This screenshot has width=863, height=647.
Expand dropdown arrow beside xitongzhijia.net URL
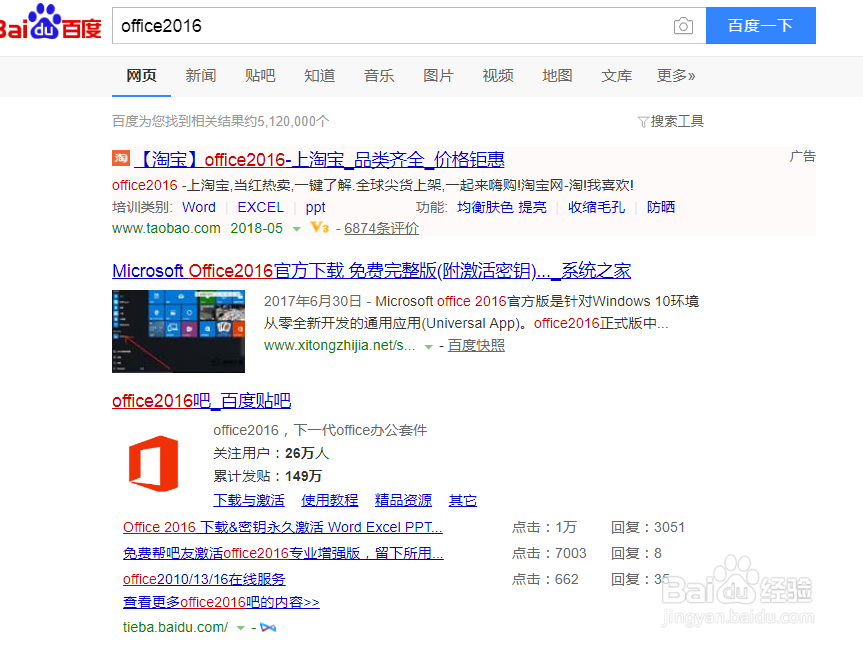(428, 347)
